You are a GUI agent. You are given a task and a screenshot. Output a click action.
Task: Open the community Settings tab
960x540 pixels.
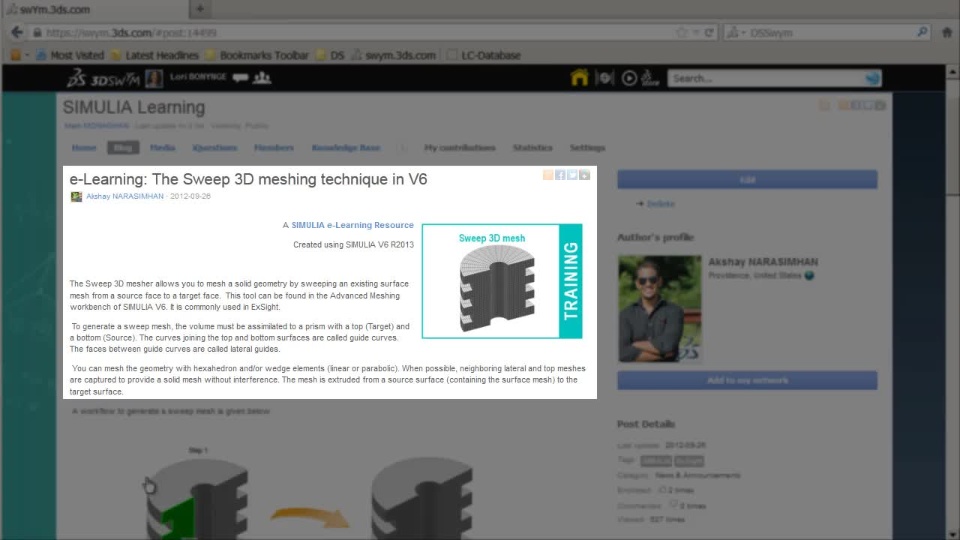[587, 148]
